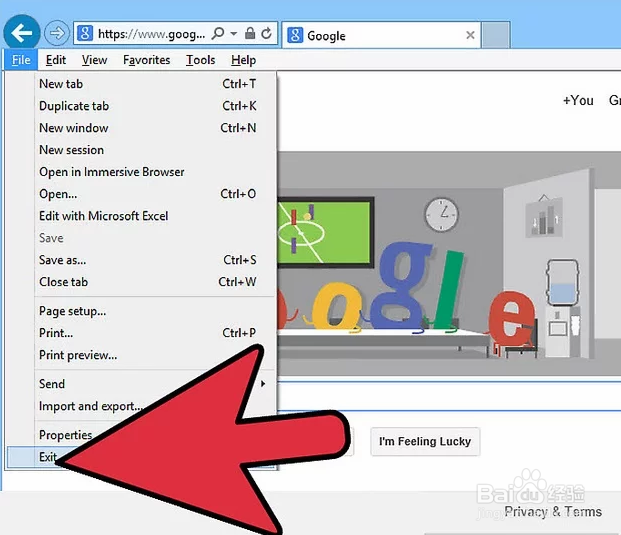Click the search magnifier in address bar
This screenshot has height=535, width=621.
pyautogui.click(x=217, y=33)
